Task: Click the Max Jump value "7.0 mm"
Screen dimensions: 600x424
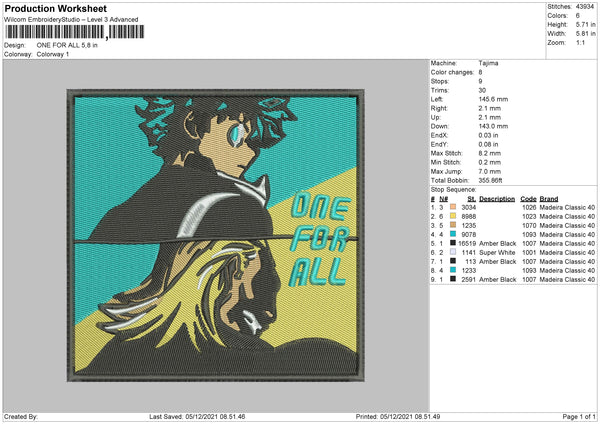Action: [x=489, y=171]
